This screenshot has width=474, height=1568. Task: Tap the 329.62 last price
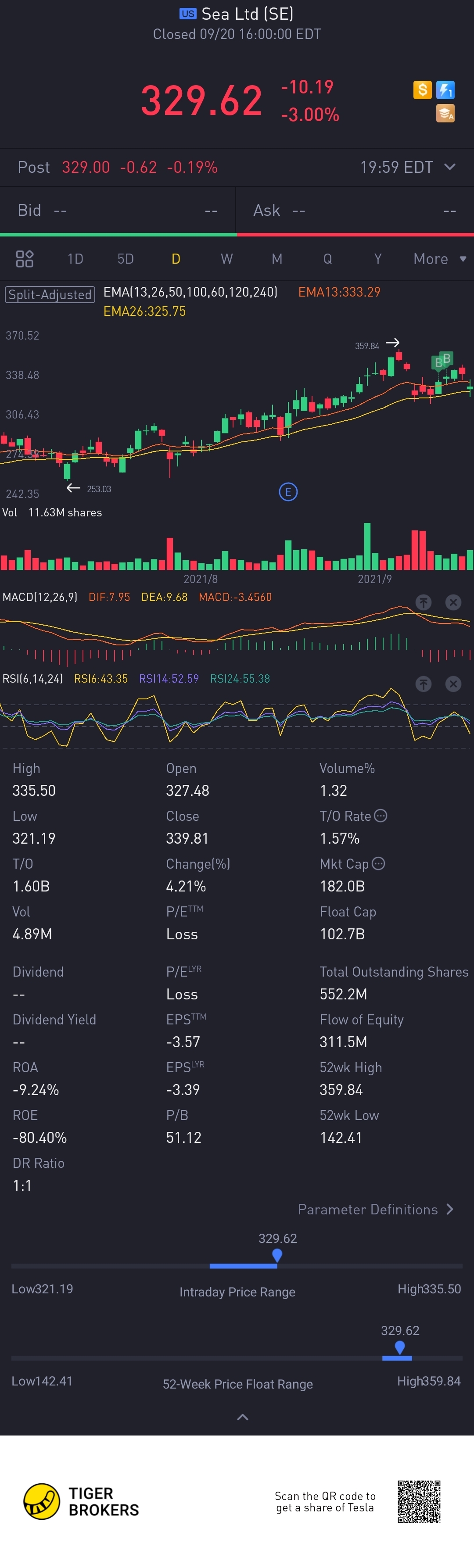(x=201, y=100)
